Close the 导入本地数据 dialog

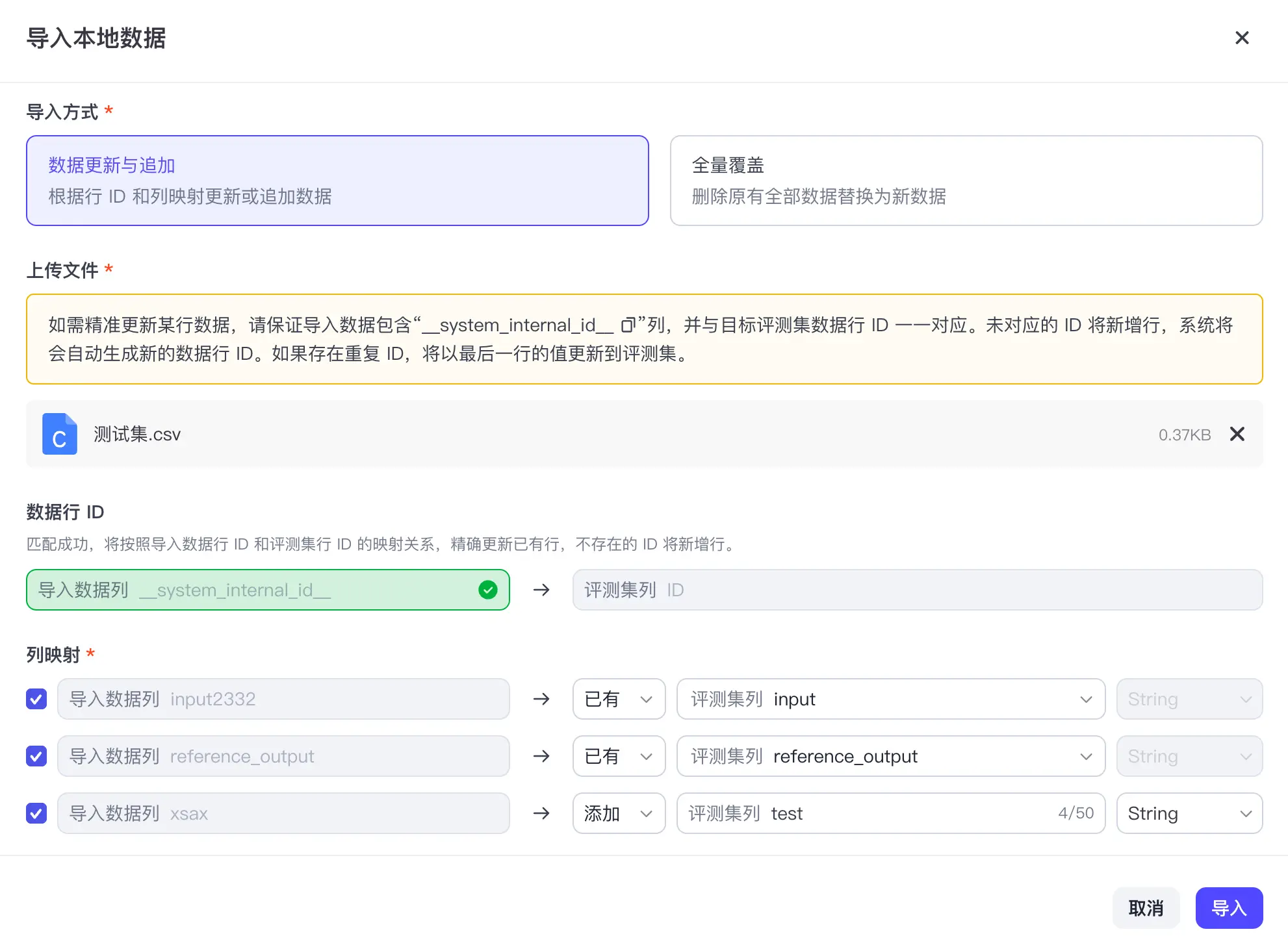click(x=1242, y=38)
